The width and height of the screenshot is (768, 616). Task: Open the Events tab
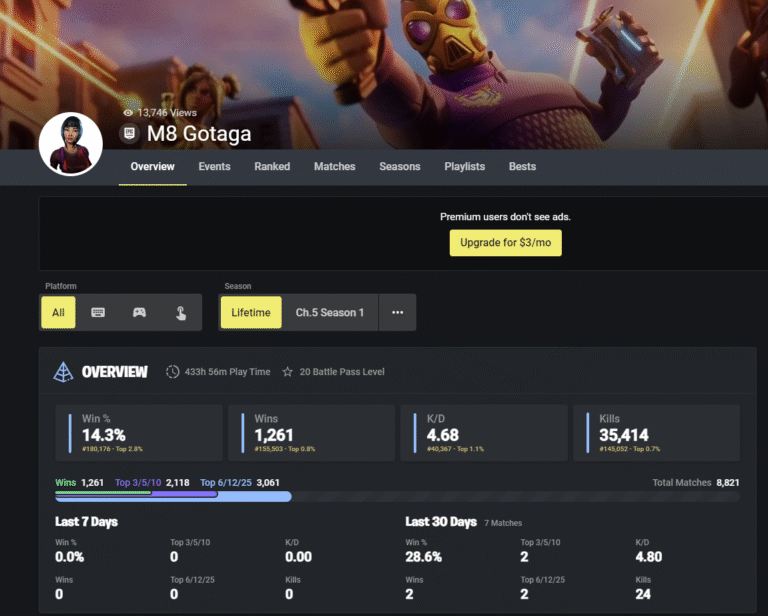[214, 166]
